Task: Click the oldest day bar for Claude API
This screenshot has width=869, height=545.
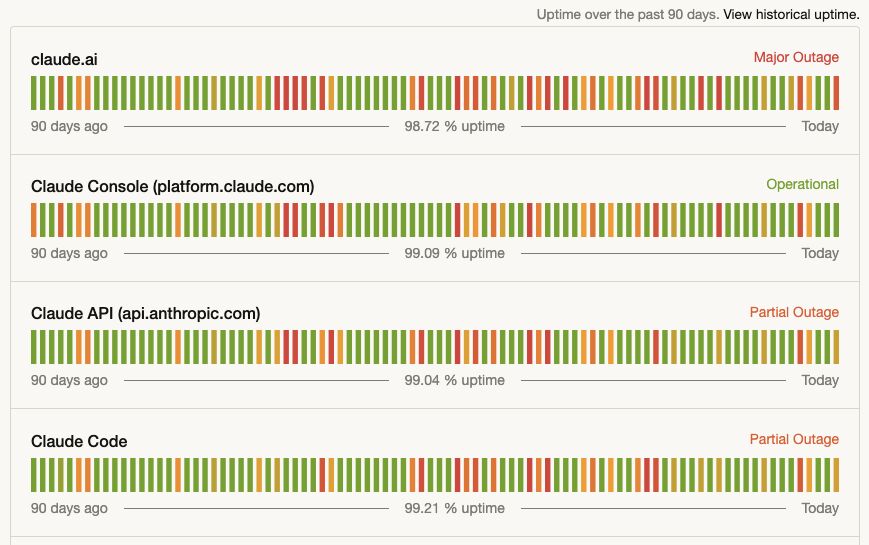Action: (34, 347)
